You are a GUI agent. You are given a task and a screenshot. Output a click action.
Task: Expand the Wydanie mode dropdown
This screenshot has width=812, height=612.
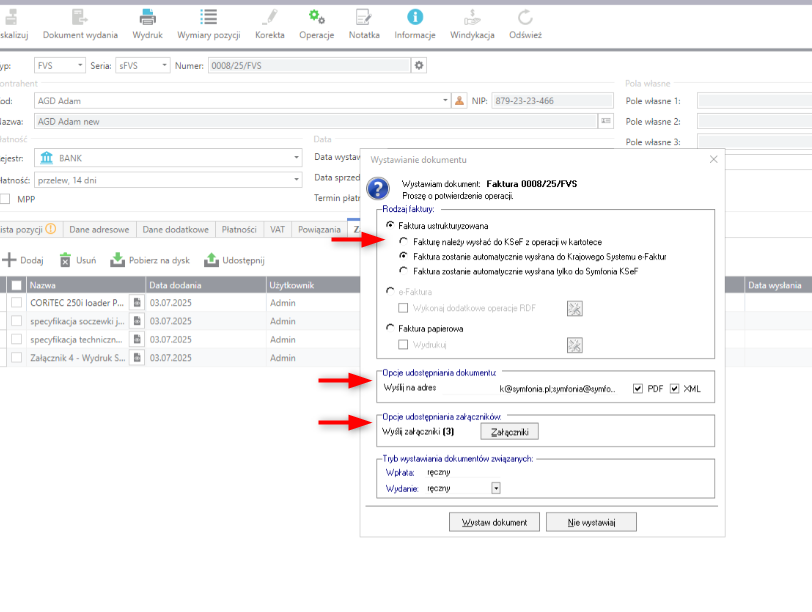coord(495,489)
